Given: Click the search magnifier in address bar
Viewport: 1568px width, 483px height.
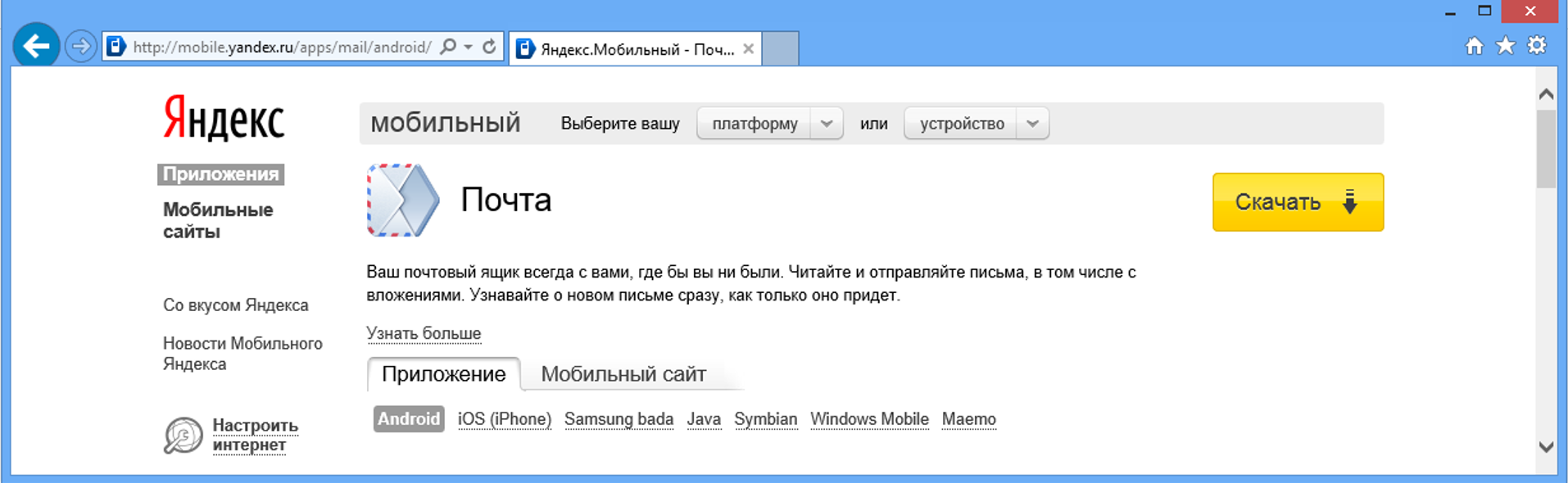Looking at the screenshot, I should (448, 47).
